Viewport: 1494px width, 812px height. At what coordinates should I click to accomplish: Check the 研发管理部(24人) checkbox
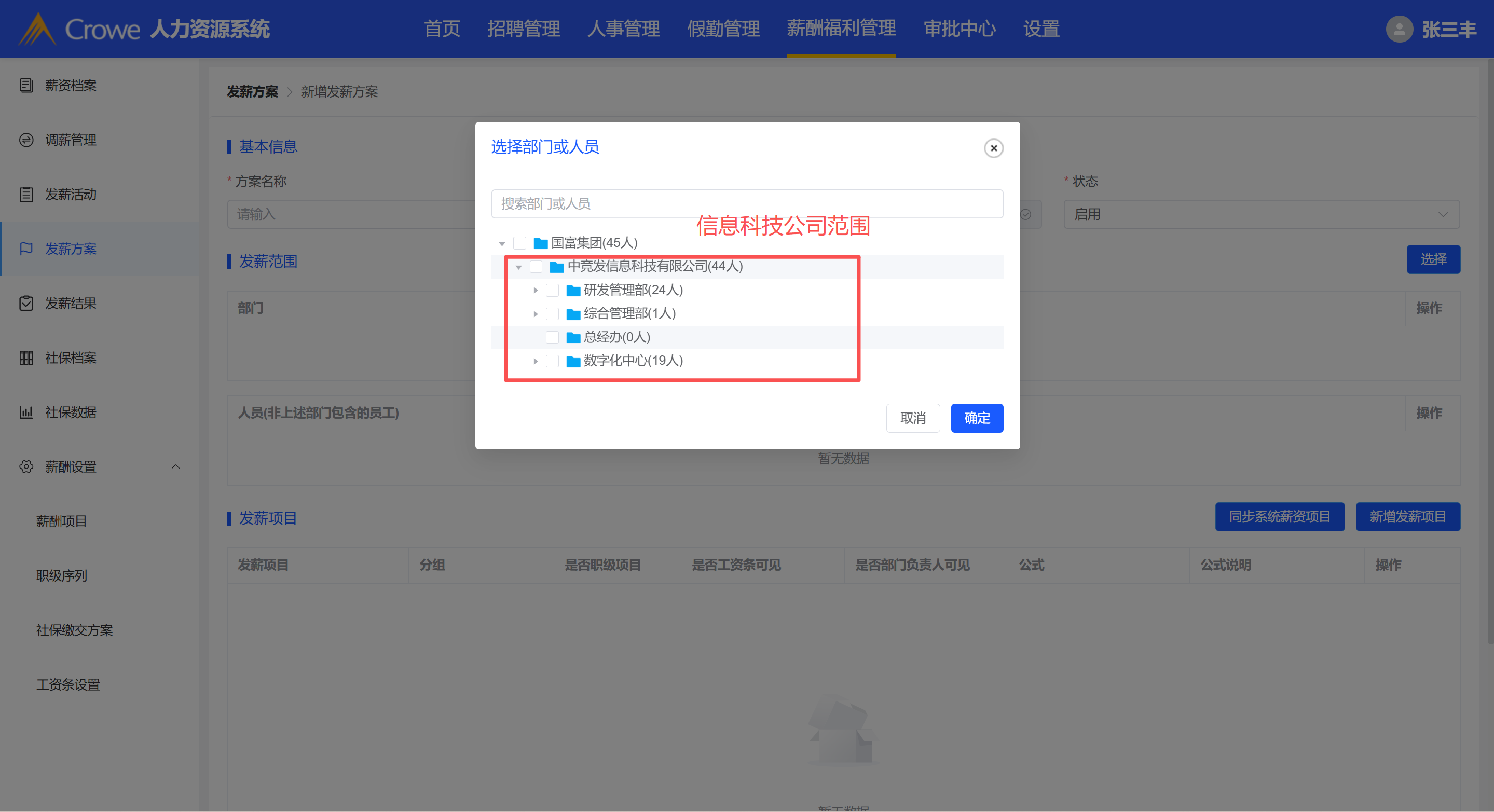(553, 290)
